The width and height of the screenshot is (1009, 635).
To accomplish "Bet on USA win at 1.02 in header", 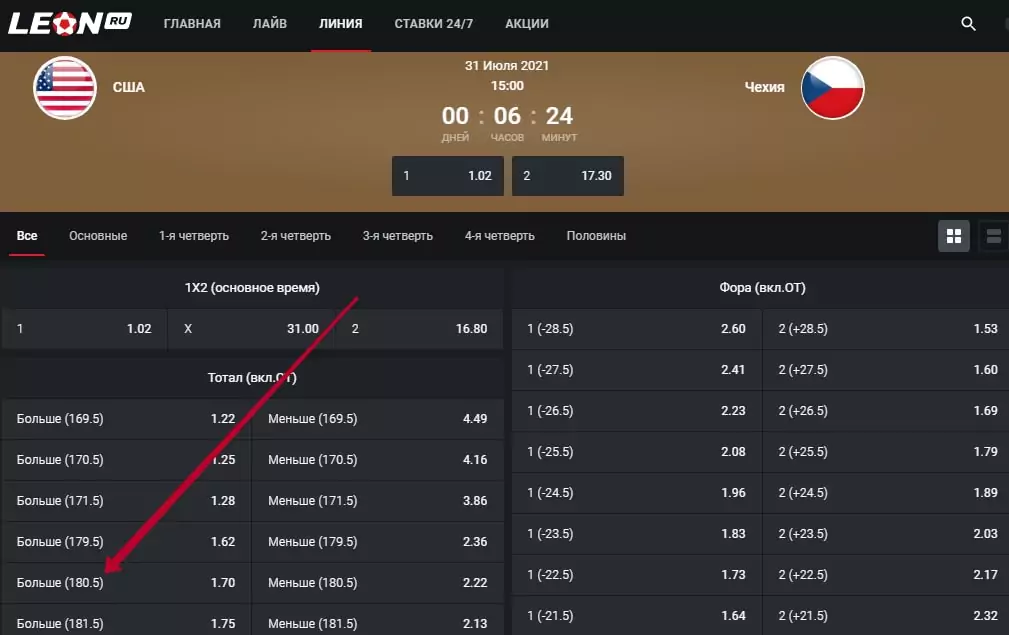I will 448,176.
